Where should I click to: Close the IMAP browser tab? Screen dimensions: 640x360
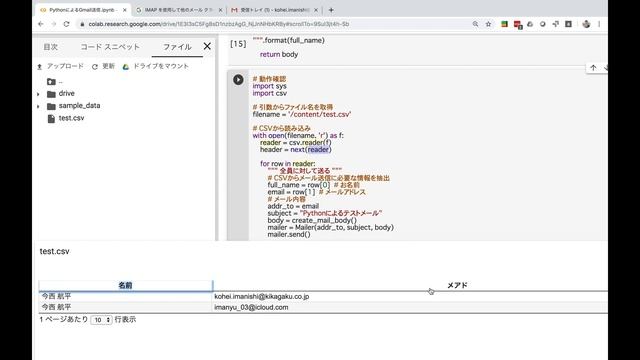click(220, 10)
